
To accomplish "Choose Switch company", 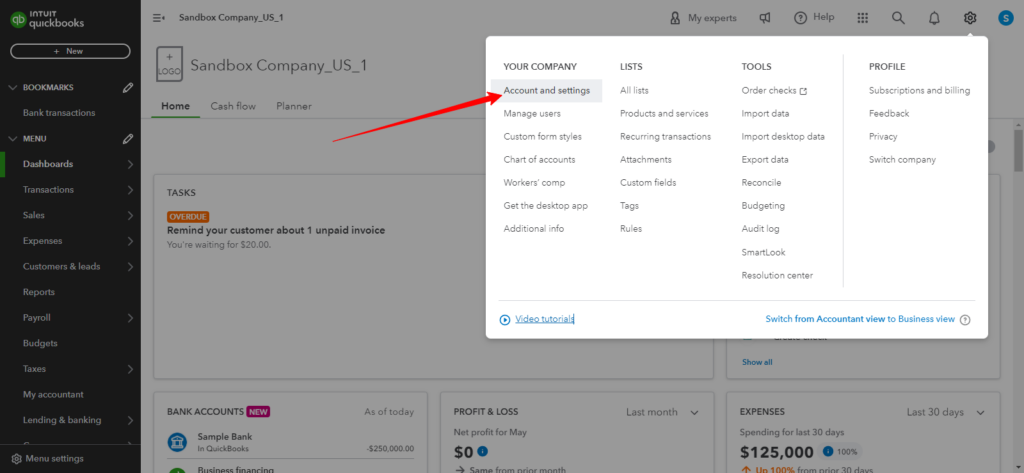I will pyautogui.click(x=902, y=159).
